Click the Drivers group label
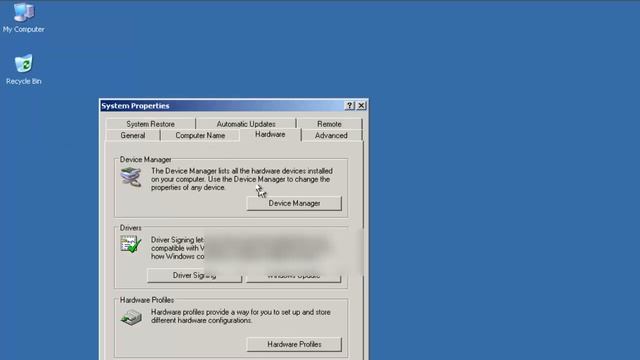The width and height of the screenshot is (640, 360). [x=131, y=228]
